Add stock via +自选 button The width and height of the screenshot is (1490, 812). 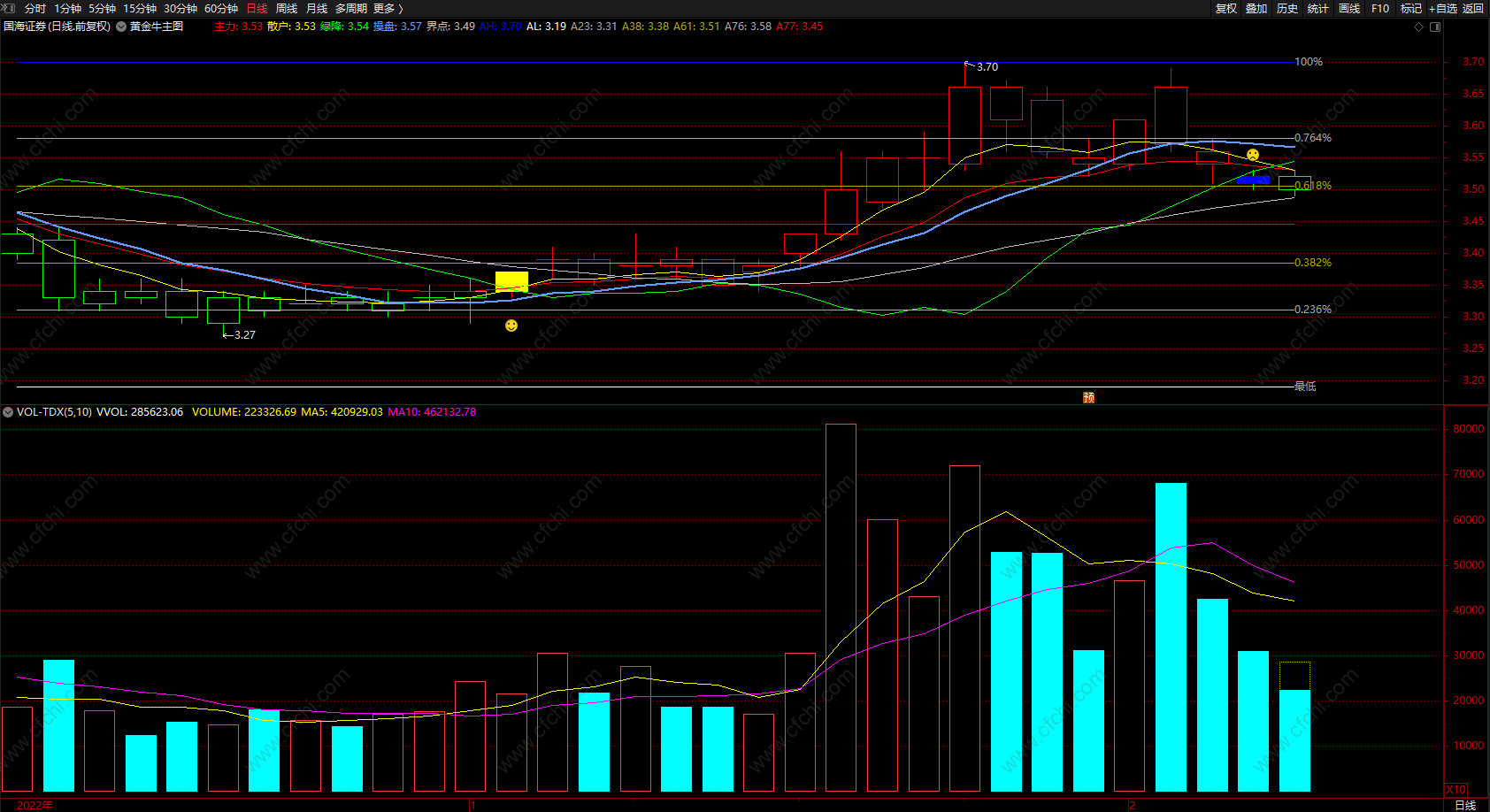[1443, 8]
